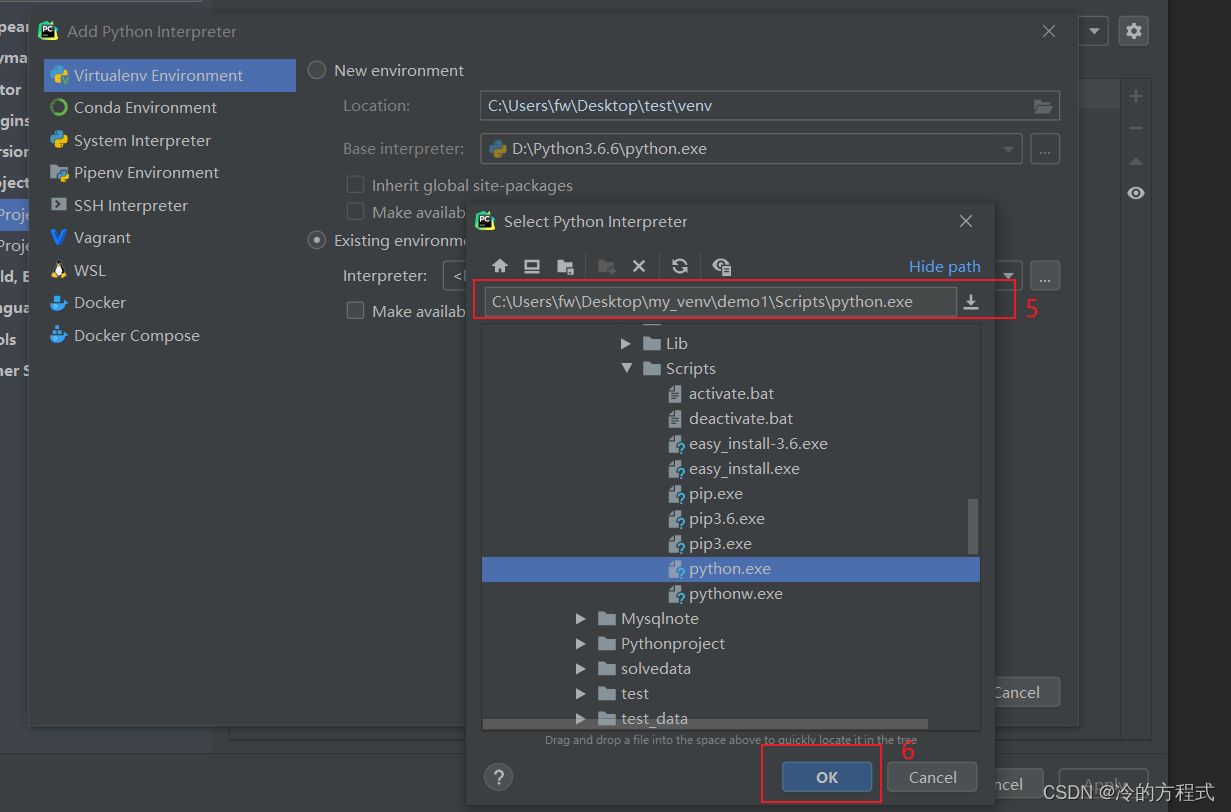
Task: Toggle show hidden files and directories
Action: click(722, 266)
